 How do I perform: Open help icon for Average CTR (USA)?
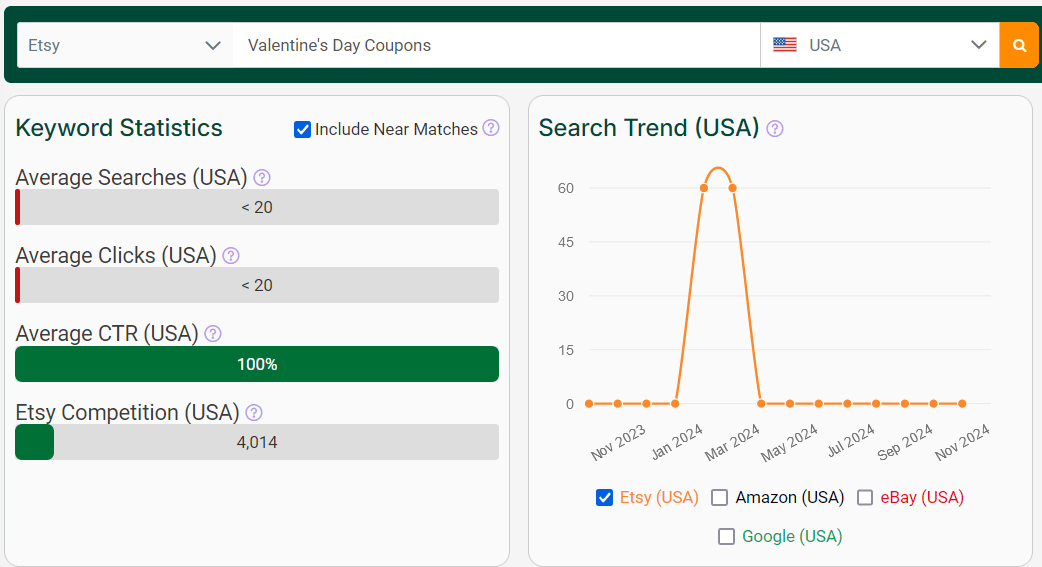213,334
